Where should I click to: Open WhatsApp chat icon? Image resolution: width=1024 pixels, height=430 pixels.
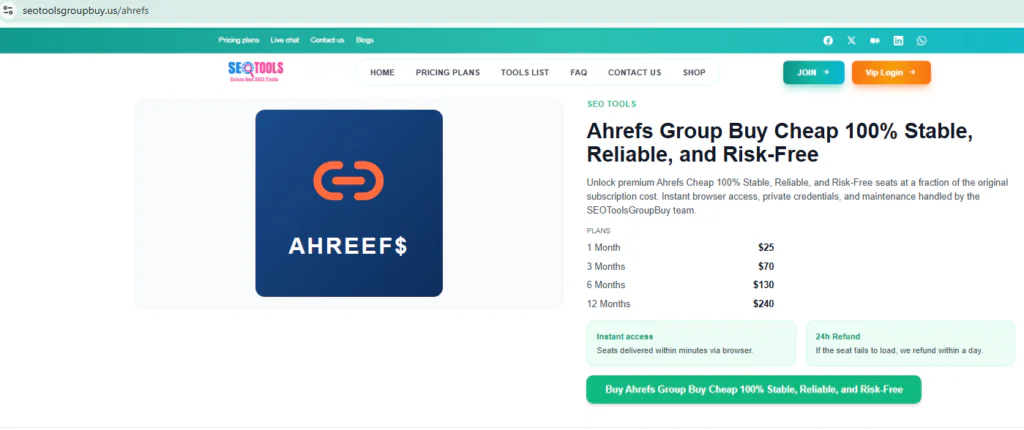(x=921, y=40)
